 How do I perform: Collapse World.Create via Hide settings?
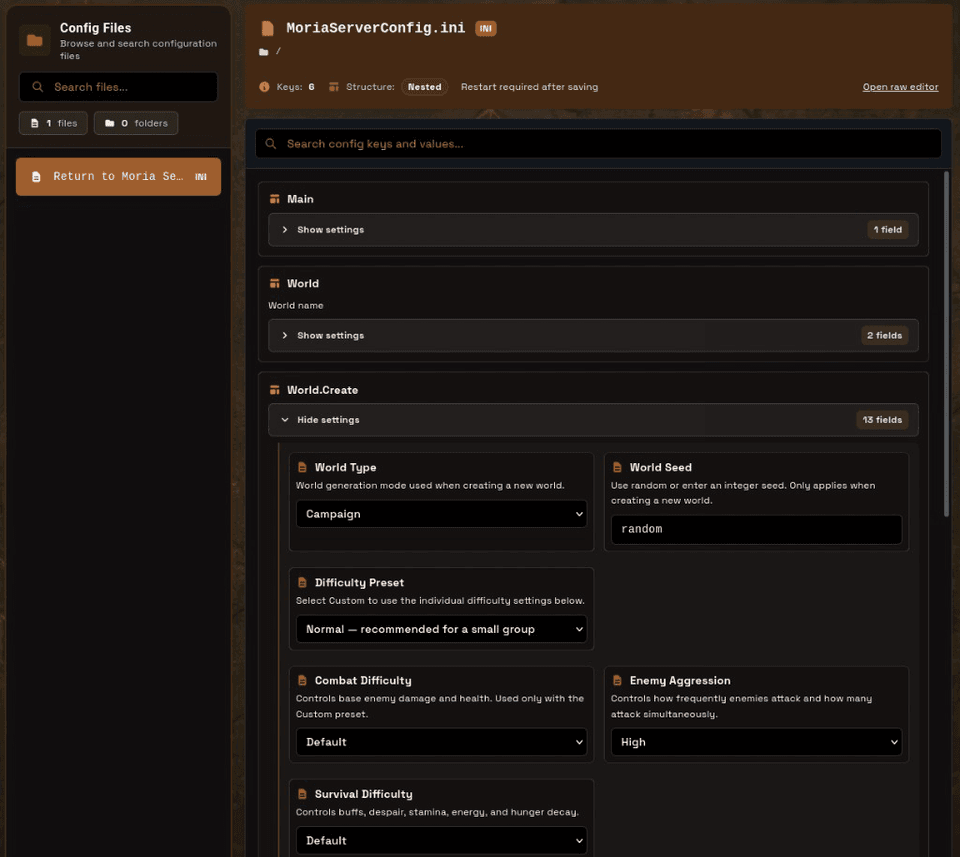click(x=593, y=420)
